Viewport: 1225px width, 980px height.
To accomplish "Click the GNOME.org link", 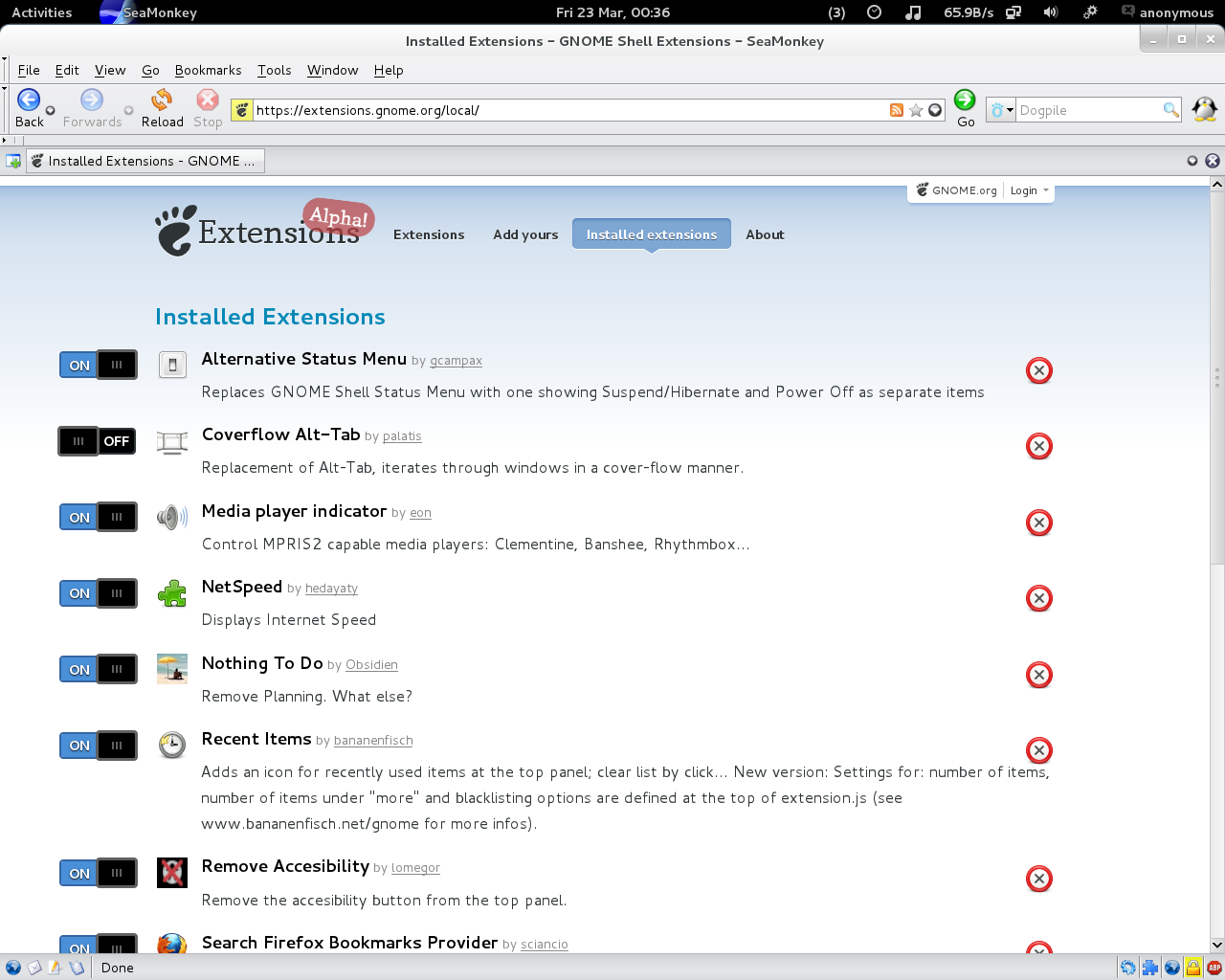I will pyautogui.click(x=956, y=190).
